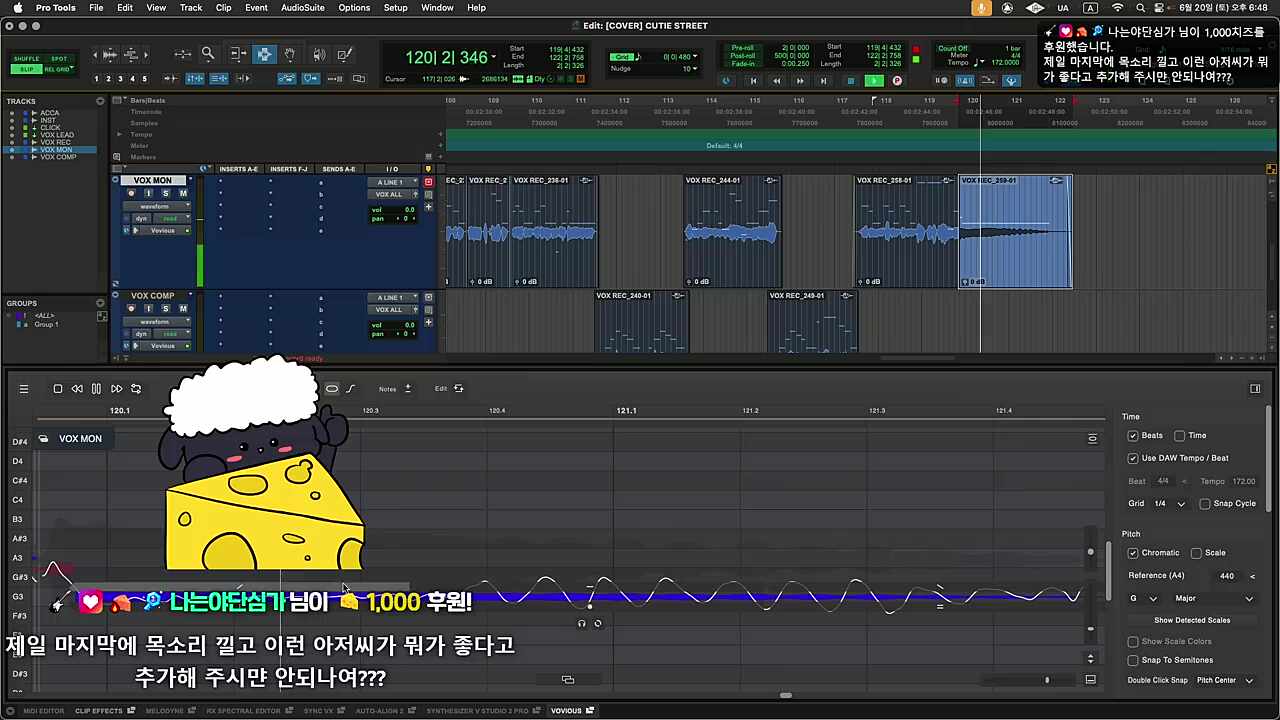
Task: Click Vovious stop button
Action: (x=58, y=389)
